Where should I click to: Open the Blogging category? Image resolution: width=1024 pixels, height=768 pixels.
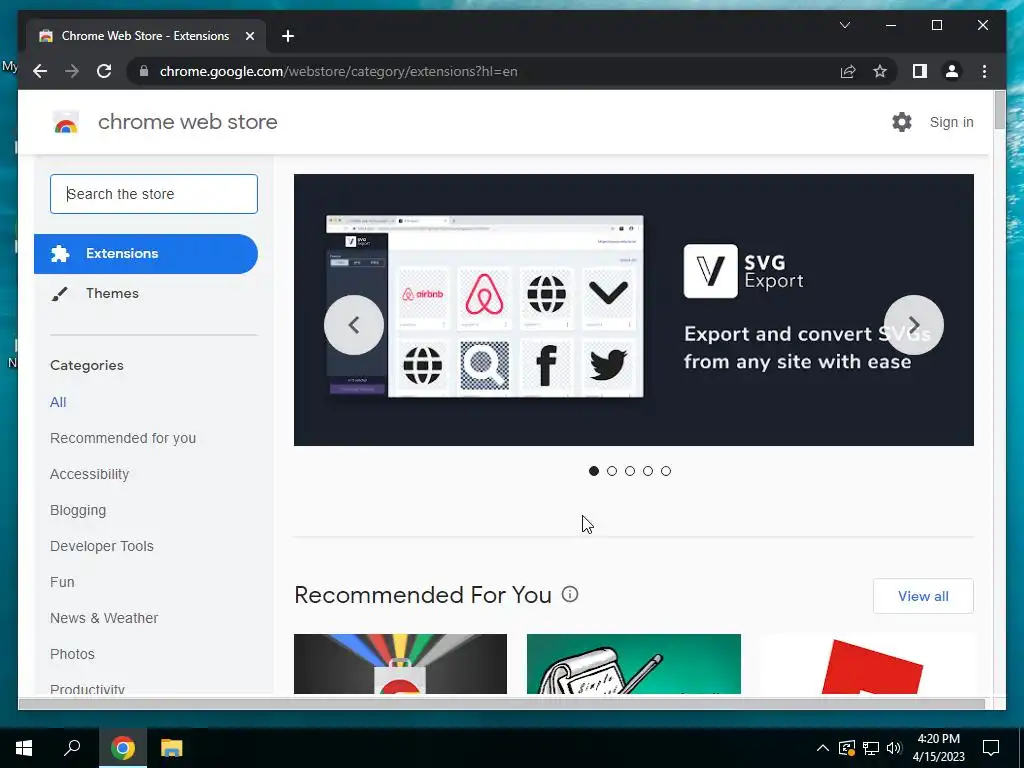point(78,510)
